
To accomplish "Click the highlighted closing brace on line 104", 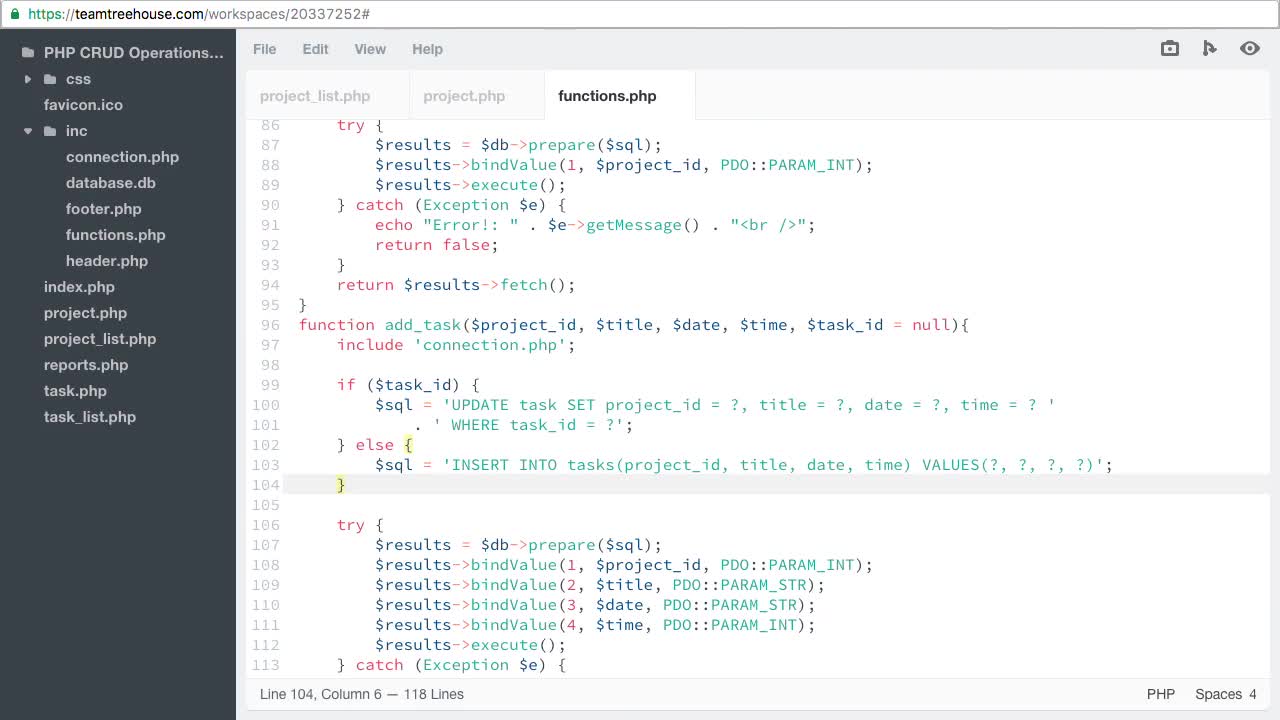I will tap(341, 485).
